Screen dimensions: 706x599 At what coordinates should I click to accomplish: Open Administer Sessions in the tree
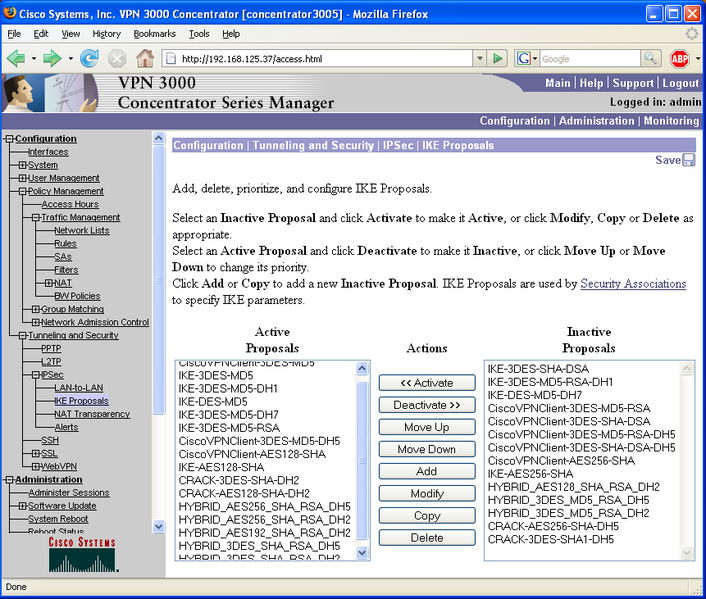[x=69, y=493]
